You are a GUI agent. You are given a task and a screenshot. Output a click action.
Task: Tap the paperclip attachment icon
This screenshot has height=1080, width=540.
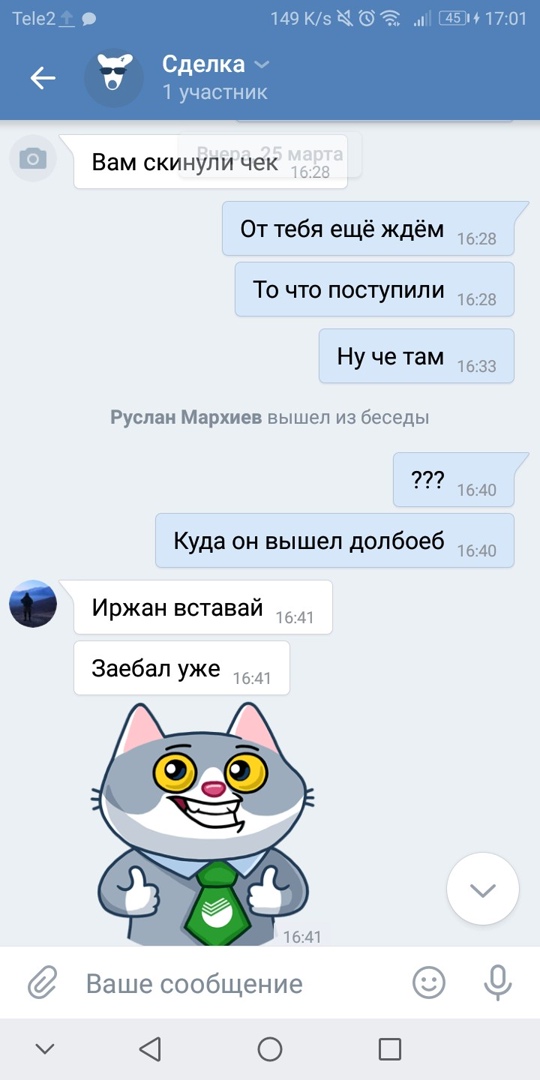43,983
